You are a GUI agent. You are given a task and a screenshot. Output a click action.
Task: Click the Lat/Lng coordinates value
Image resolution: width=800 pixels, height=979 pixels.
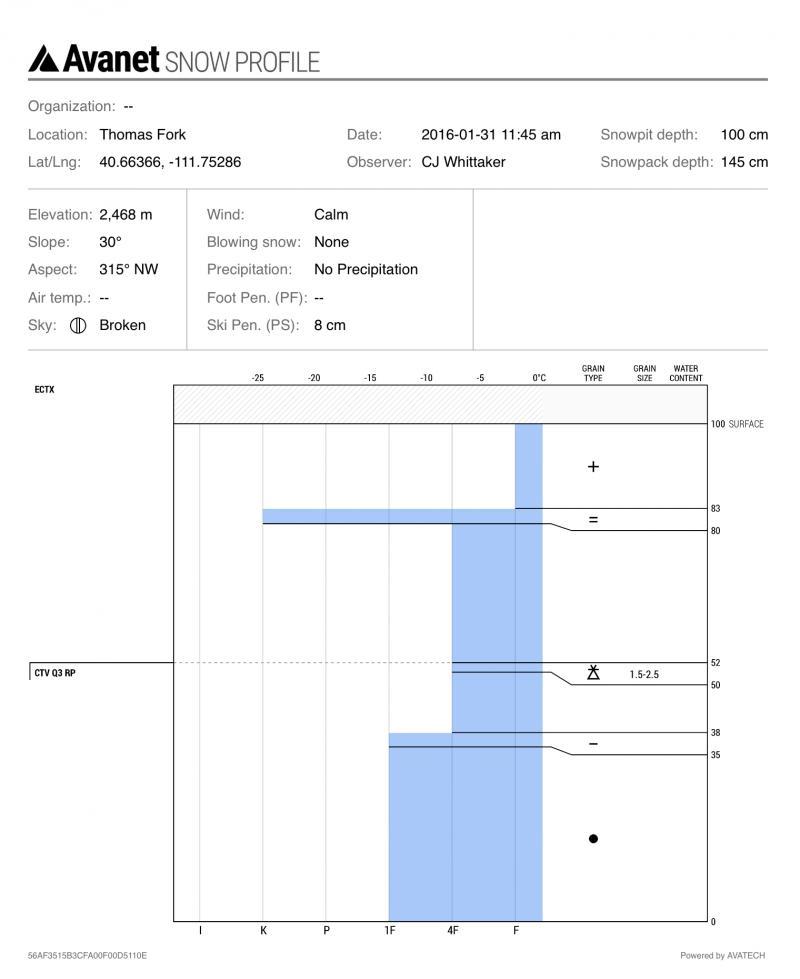[170, 162]
